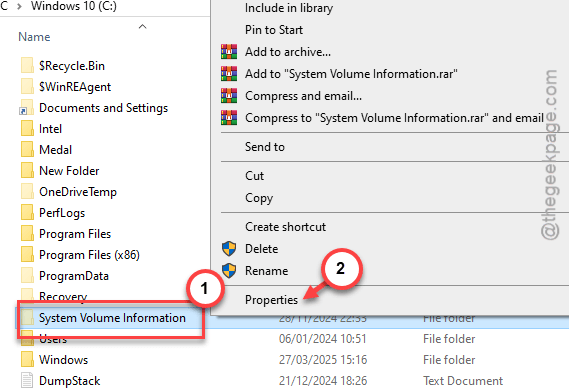The image size is (569, 390).
Task: Click the sort arrow above the Name column
Action: 143,26
